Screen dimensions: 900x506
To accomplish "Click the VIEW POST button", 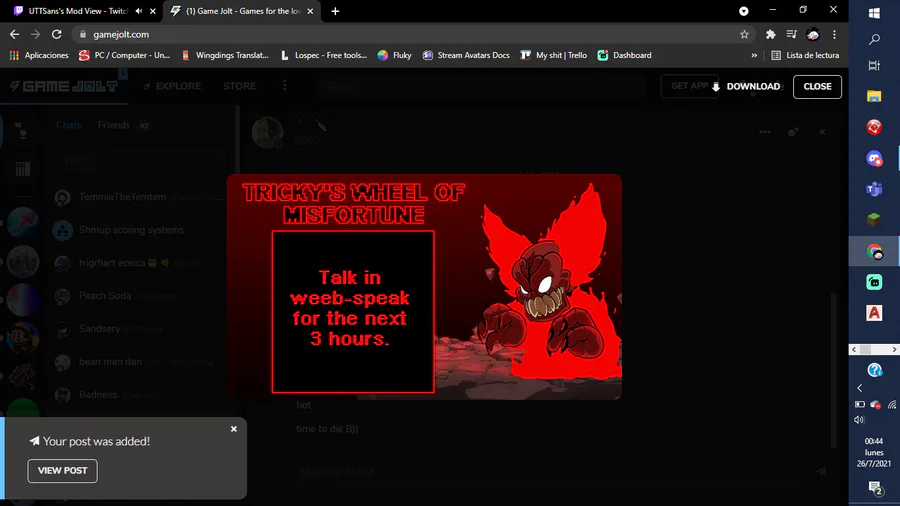I will click(x=63, y=470).
